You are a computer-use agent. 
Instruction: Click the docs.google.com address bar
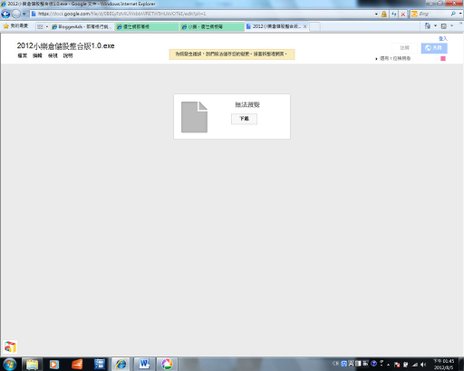[203, 14]
